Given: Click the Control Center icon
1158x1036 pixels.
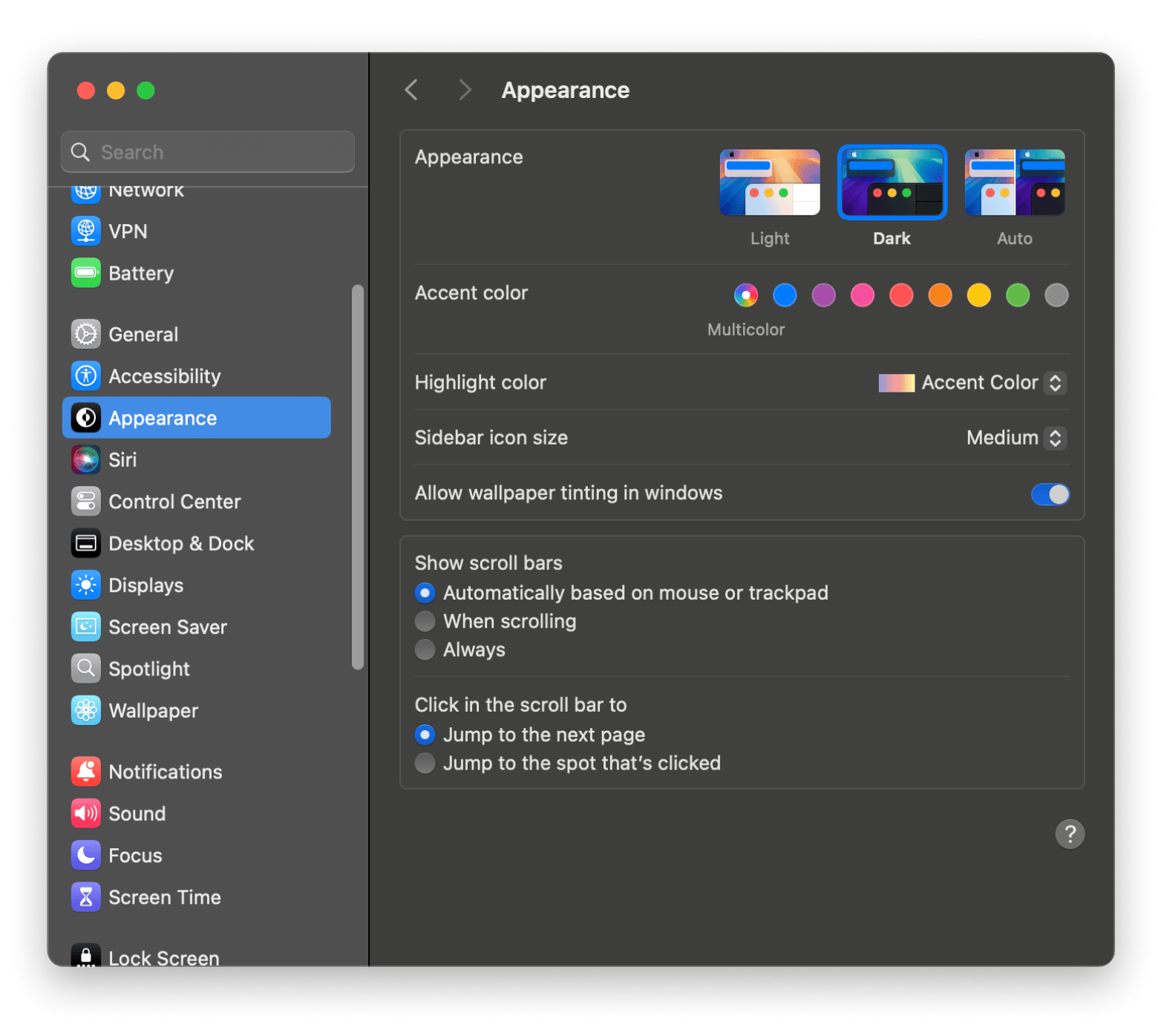Looking at the screenshot, I should [x=86, y=501].
